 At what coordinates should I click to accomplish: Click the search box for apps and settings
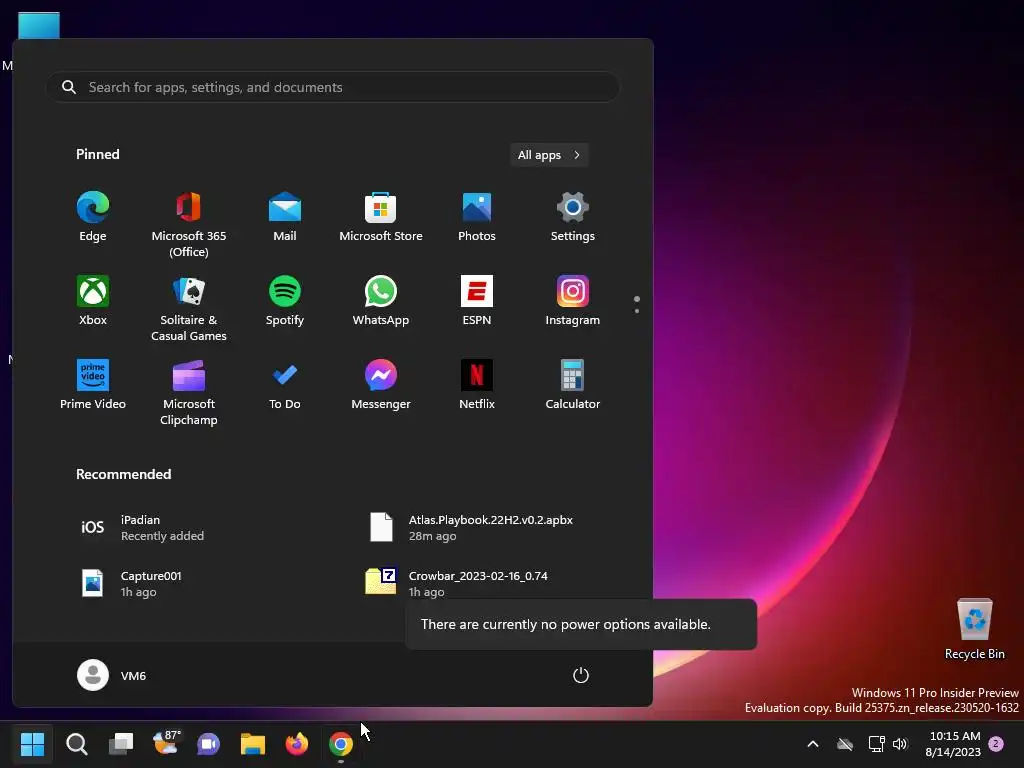(x=332, y=87)
